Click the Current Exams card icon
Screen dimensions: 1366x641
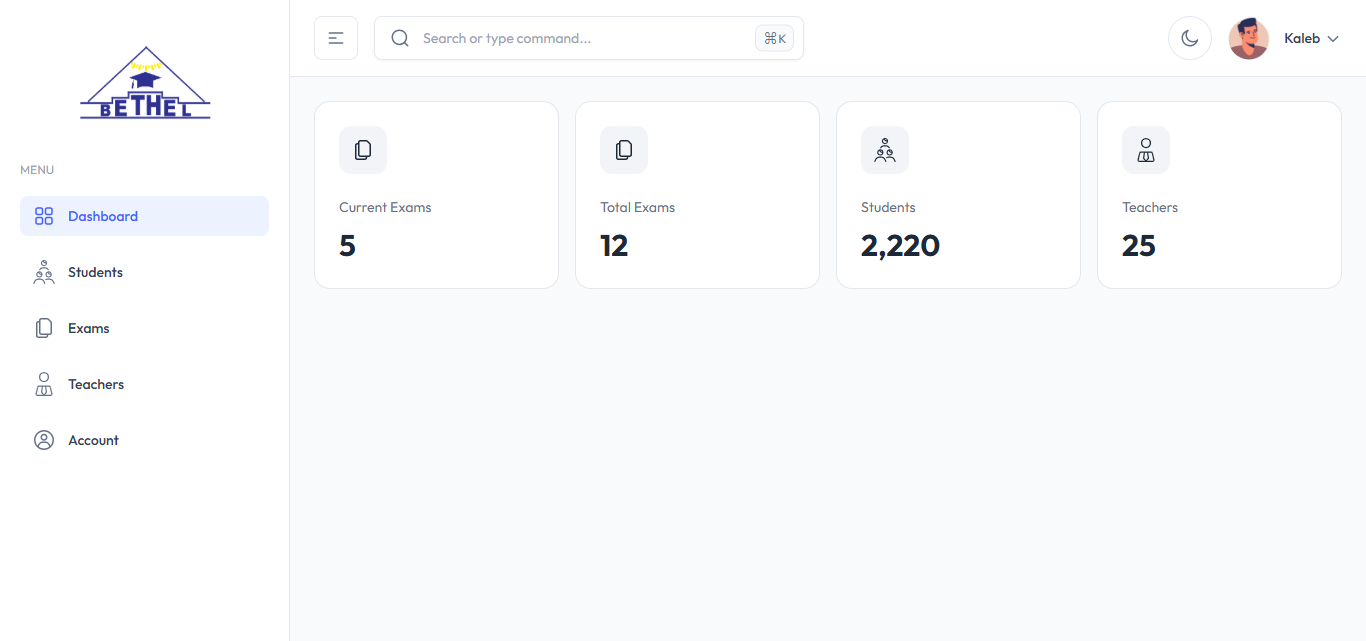tap(363, 150)
